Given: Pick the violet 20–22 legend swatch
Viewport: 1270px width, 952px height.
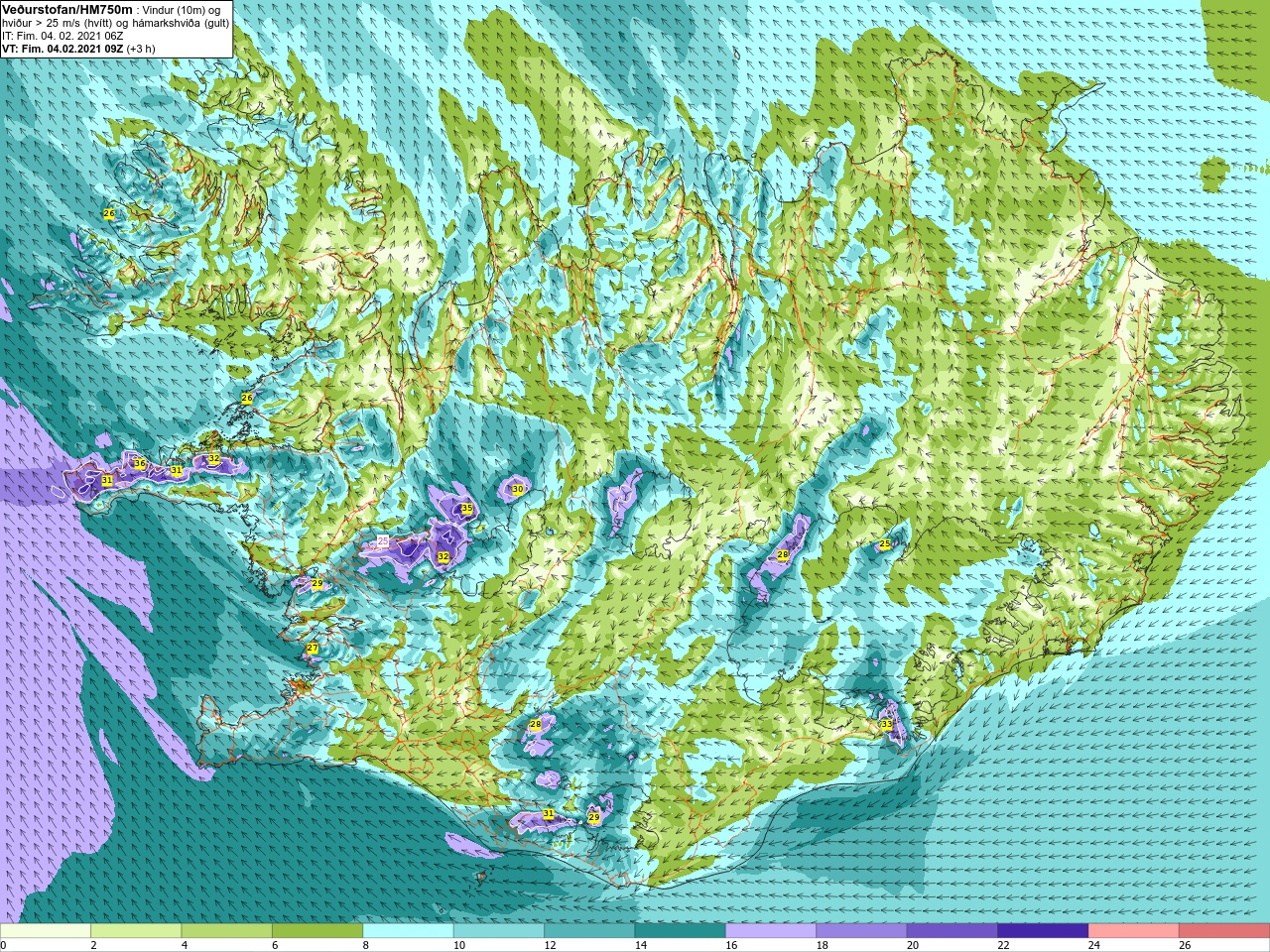Looking at the screenshot, I should click(x=952, y=931).
